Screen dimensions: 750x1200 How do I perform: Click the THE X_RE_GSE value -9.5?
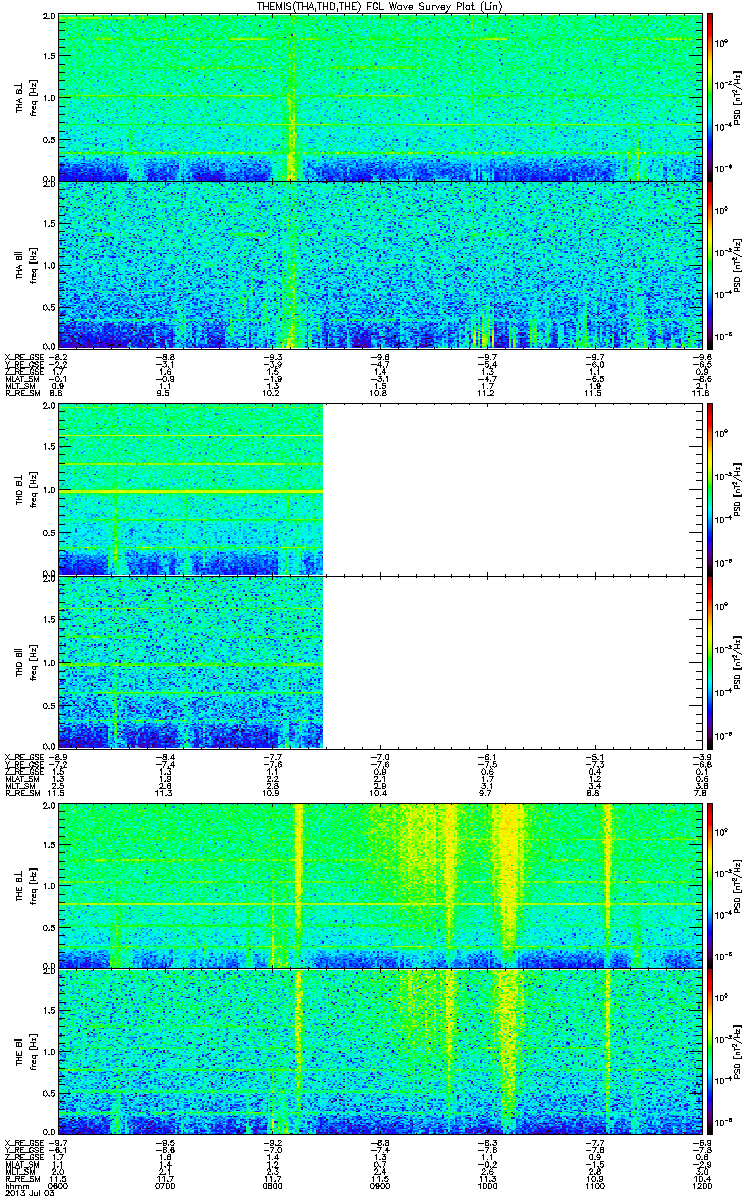166,1142
